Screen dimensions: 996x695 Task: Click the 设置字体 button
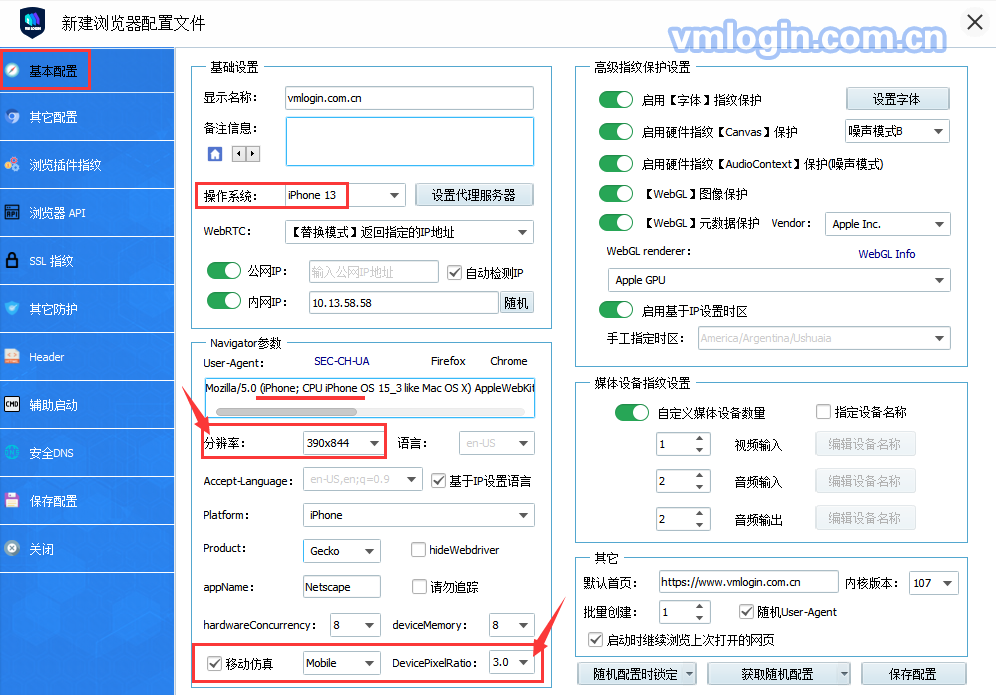pyautogui.click(x=897, y=99)
